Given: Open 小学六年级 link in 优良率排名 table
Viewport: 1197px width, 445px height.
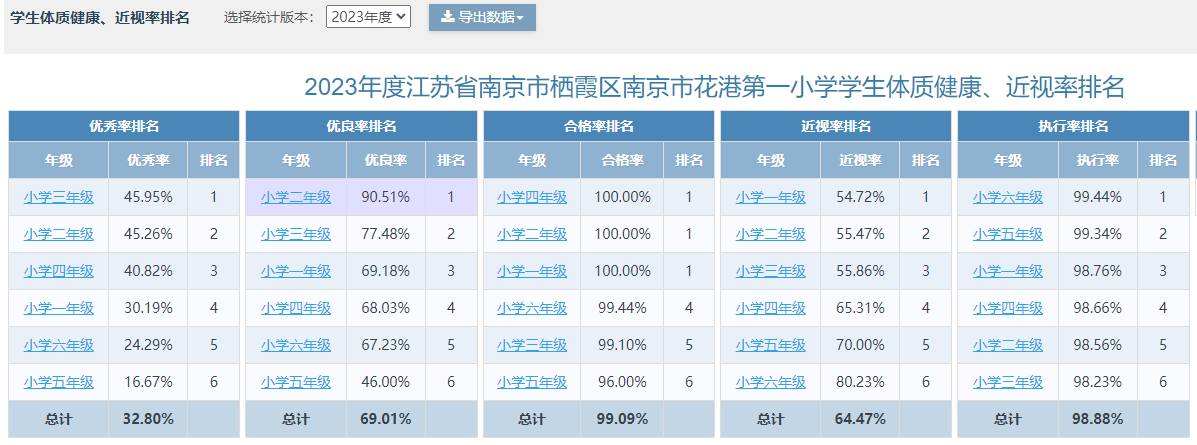Looking at the screenshot, I should [296, 345].
